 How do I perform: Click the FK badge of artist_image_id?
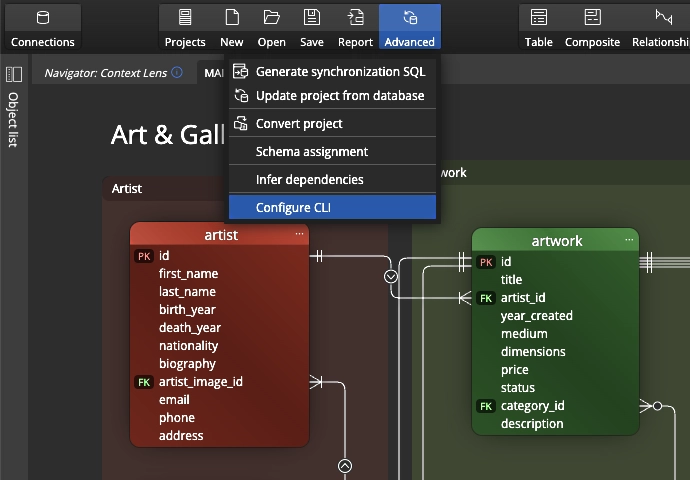coord(144,382)
